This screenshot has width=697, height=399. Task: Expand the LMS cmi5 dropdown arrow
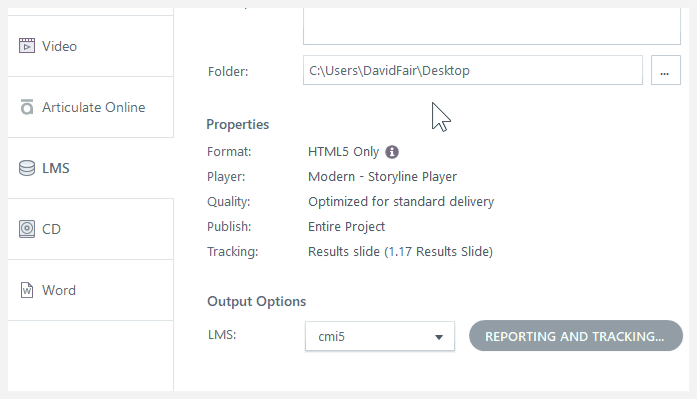(x=439, y=337)
